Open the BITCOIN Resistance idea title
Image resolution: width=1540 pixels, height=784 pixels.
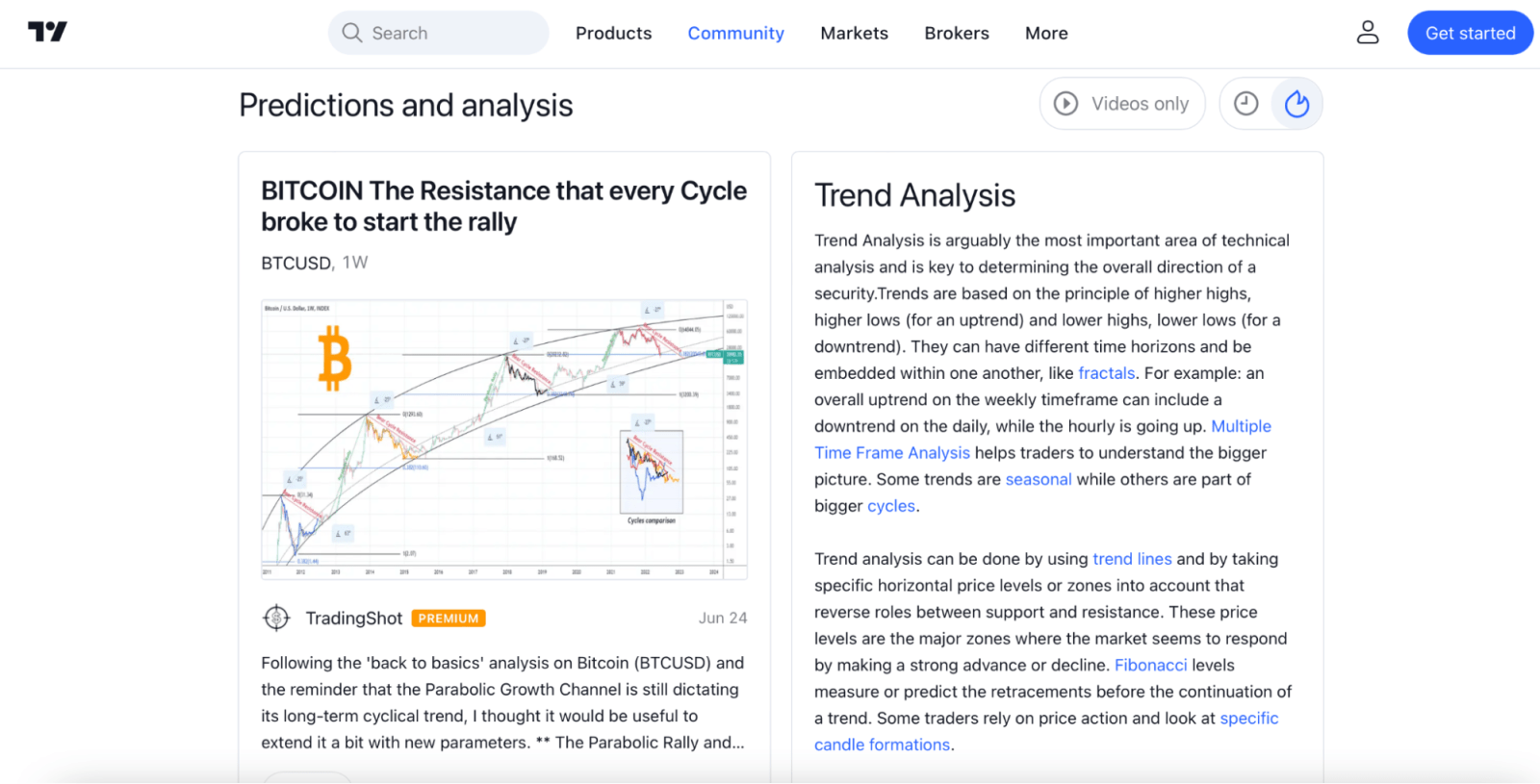pyautogui.click(x=503, y=206)
